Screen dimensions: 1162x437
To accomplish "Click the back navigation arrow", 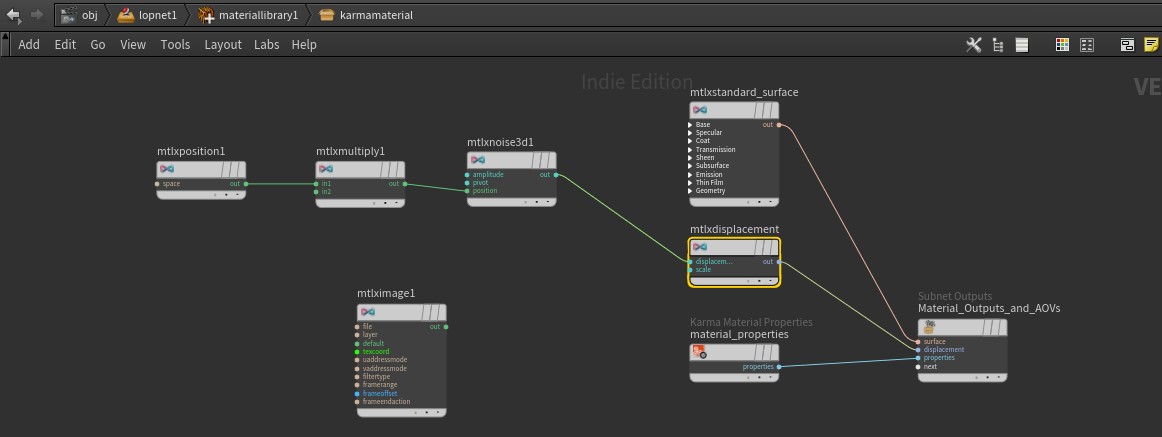I will click(x=13, y=15).
